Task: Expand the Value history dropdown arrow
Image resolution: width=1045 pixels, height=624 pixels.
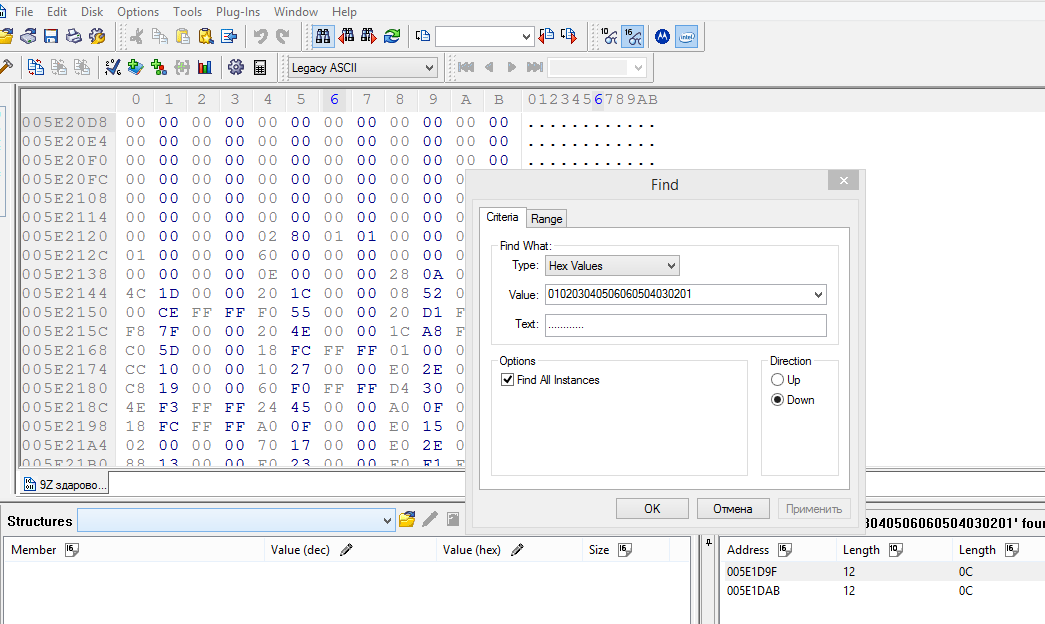Action: click(x=819, y=295)
